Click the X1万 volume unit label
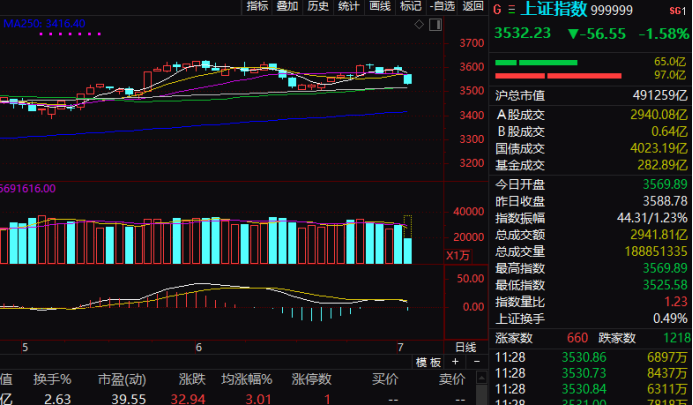The height and width of the screenshot is (405, 693). point(458,256)
